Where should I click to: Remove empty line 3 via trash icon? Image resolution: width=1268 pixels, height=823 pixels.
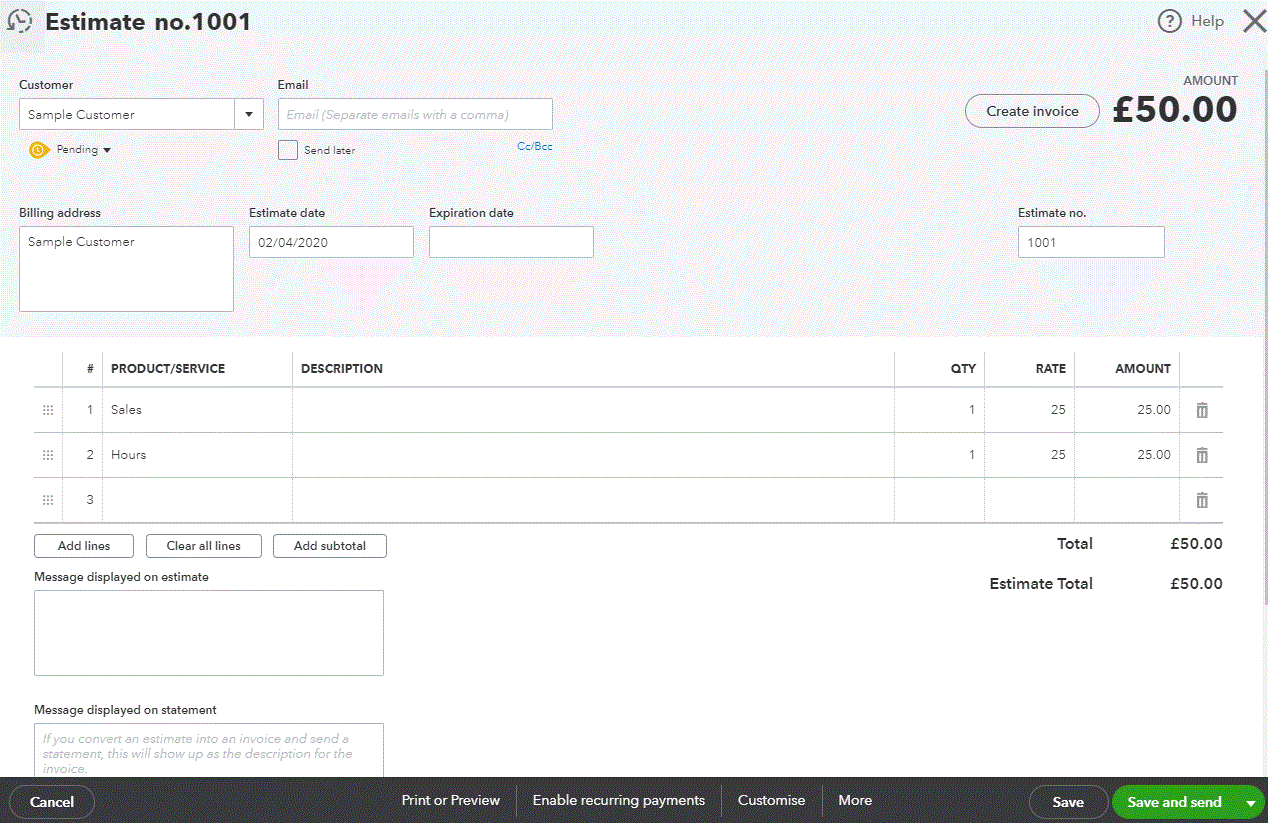tap(1201, 500)
